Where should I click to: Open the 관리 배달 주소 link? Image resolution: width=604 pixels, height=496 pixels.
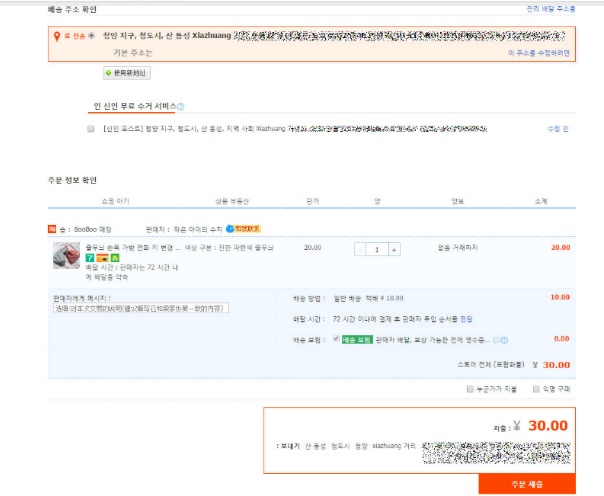coord(551,9)
